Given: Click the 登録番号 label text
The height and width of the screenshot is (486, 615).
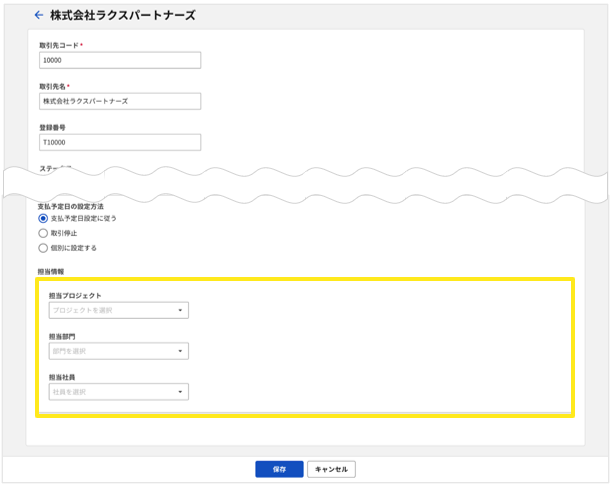Looking at the screenshot, I should [51, 127].
